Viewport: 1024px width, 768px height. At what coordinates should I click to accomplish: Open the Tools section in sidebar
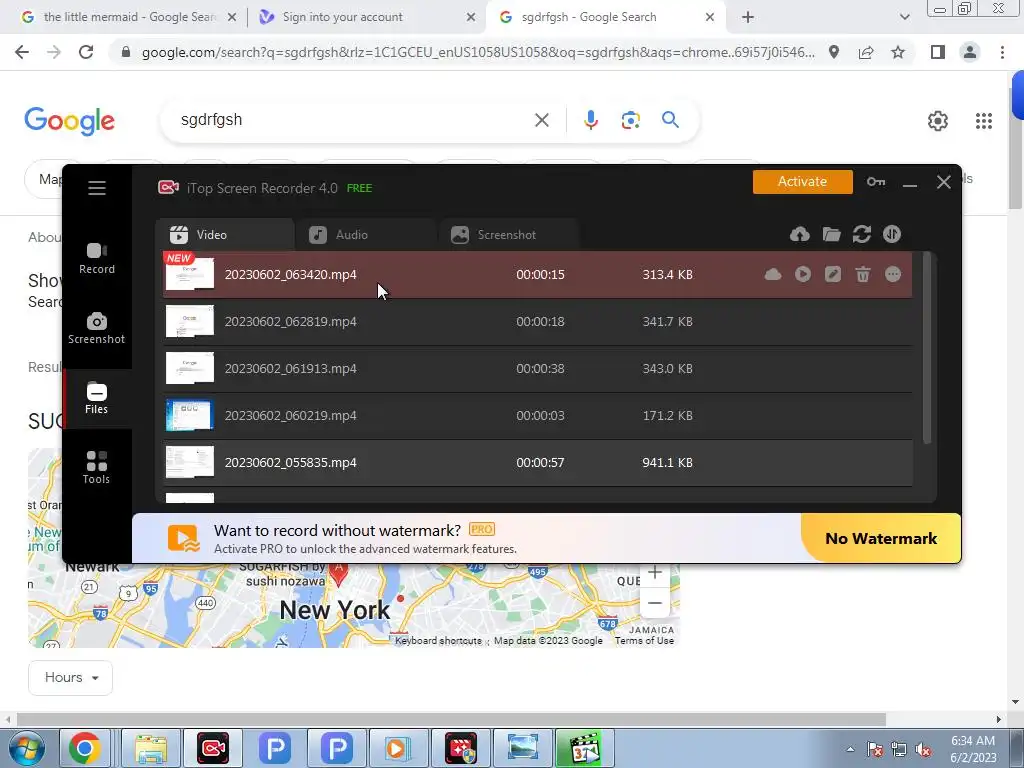pyautogui.click(x=97, y=468)
